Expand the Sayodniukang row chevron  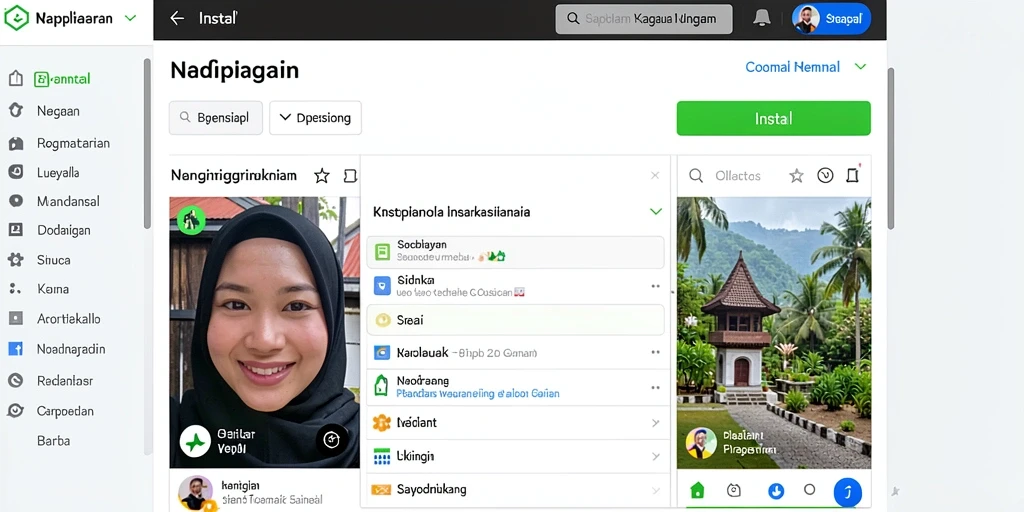[655, 489]
